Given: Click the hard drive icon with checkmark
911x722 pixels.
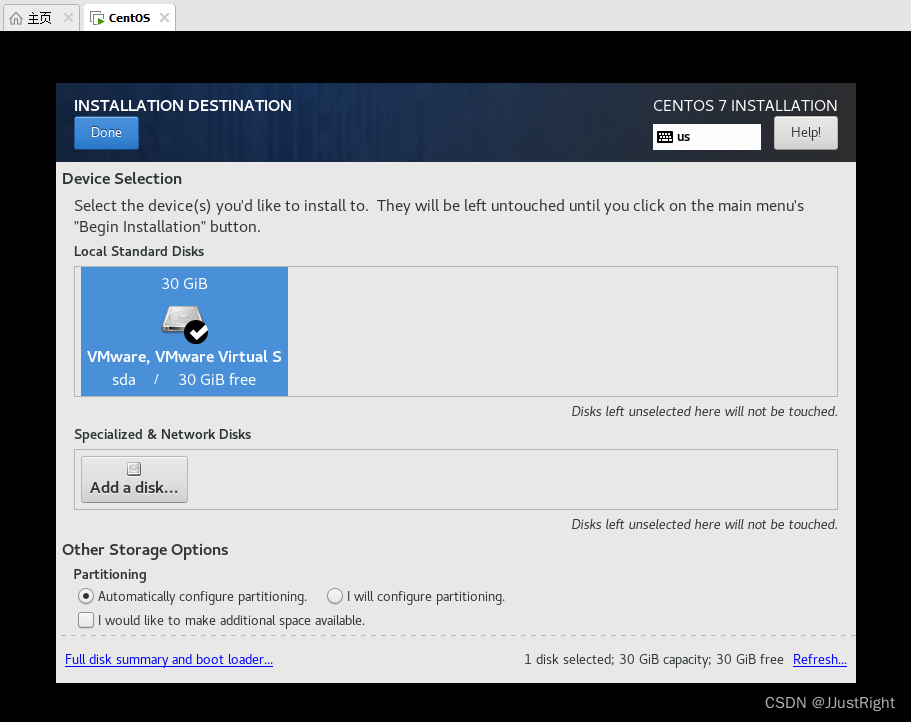Looking at the screenshot, I should (185, 324).
